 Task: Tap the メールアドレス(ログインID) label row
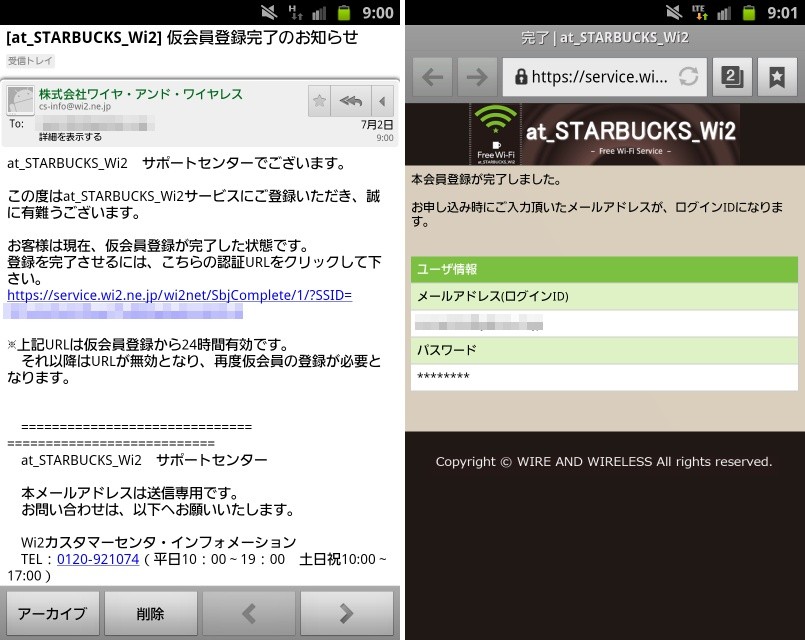tap(604, 296)
